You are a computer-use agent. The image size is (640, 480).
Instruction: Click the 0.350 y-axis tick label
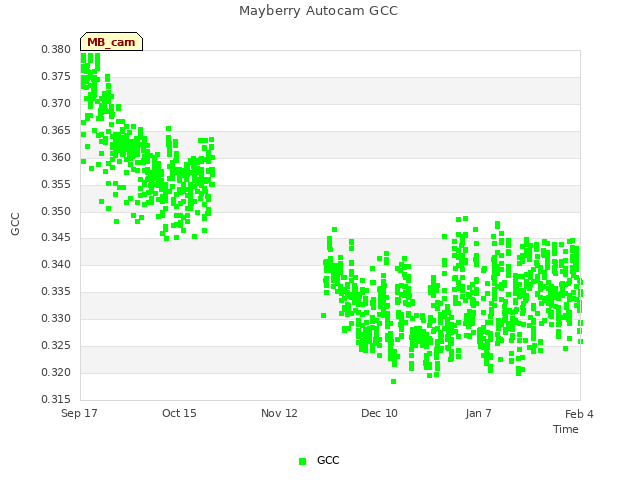[x=56, y=211]
